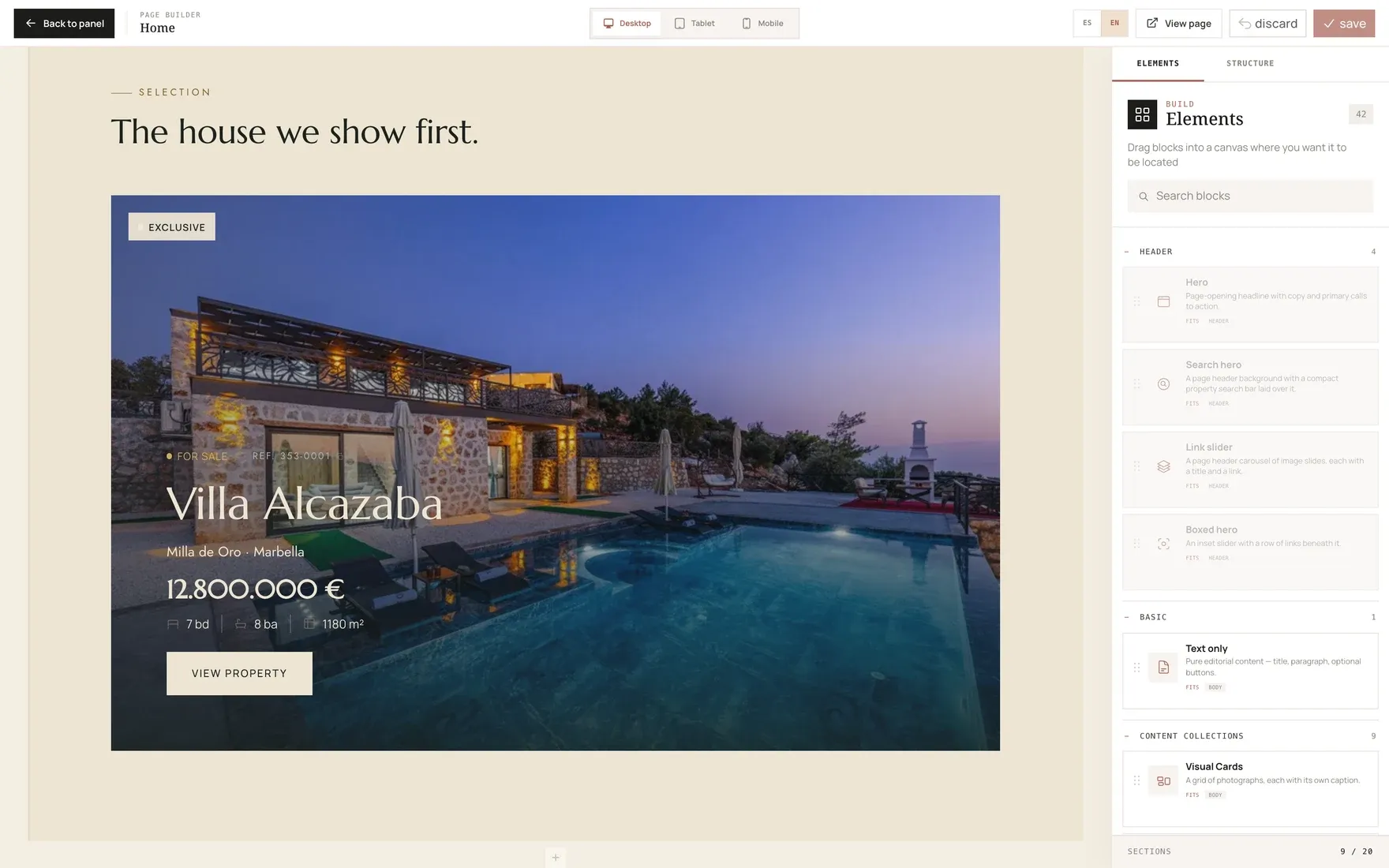Click the Search hero block title
This screenshot has width=1389, height=868.
1213,365
